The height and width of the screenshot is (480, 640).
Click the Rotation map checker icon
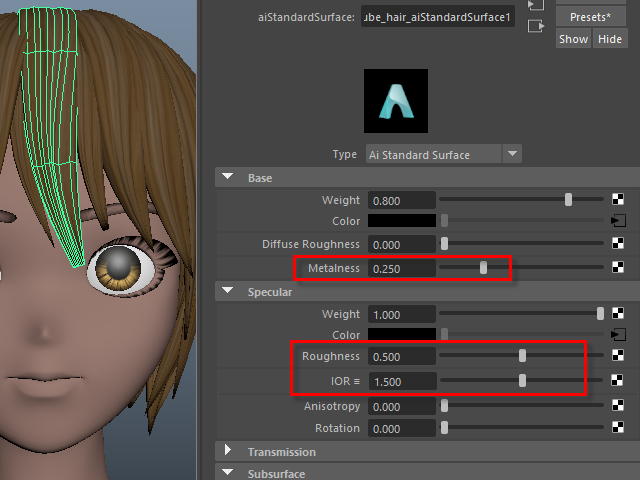click(x=618, y=428)
